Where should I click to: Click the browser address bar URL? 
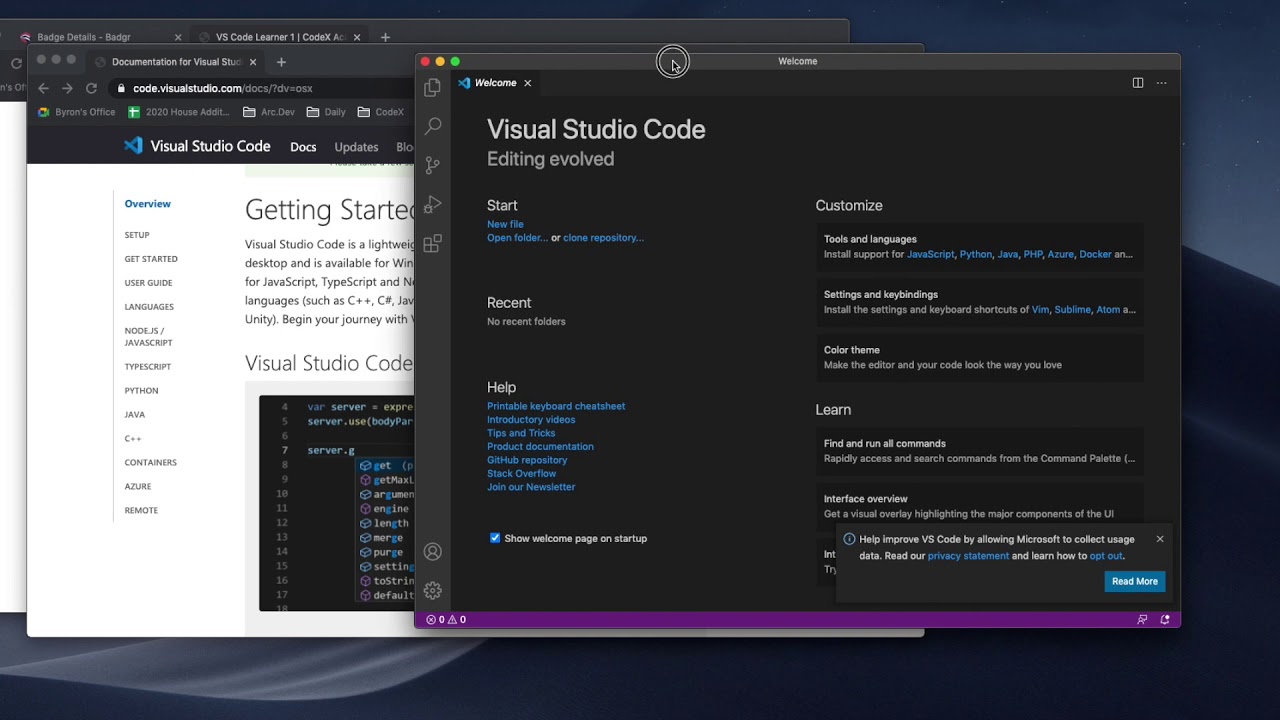(x=222, y=88)
